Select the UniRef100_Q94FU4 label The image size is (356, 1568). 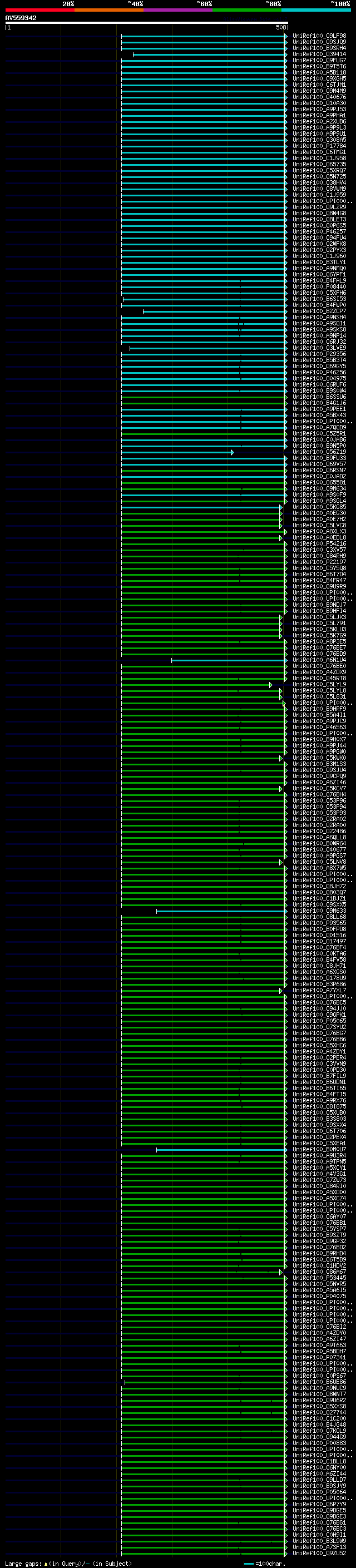click(x=319, y=238)
